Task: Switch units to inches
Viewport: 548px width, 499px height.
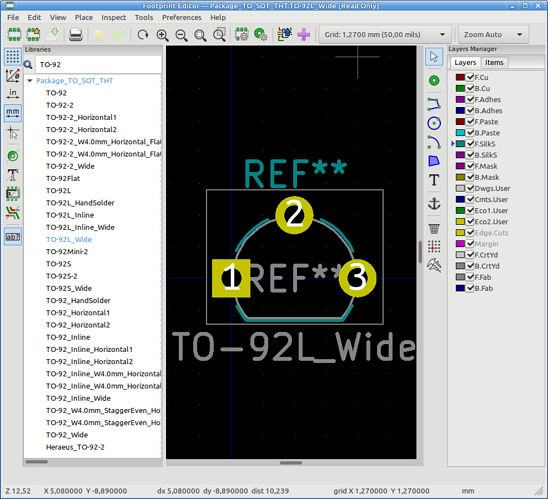Action: (13, 94)
